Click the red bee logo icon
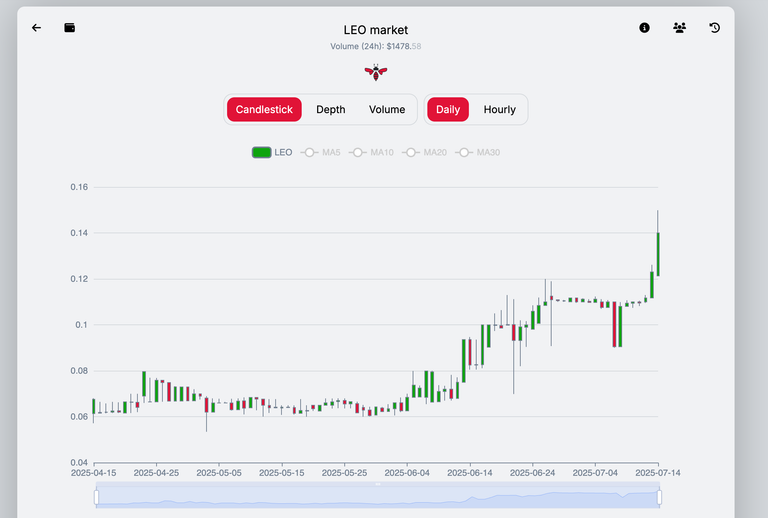Image resolution: width=768 pixels, height=518 pixels. point(376,72)
